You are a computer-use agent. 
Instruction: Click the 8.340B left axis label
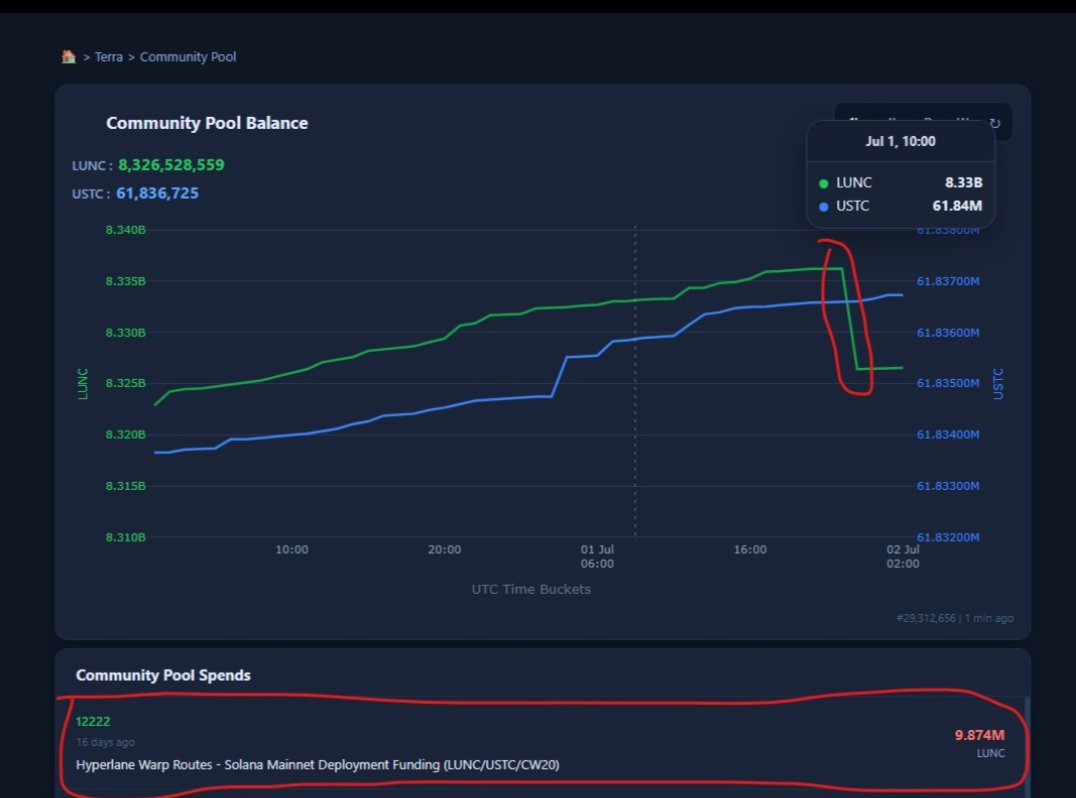click(126, 230)
